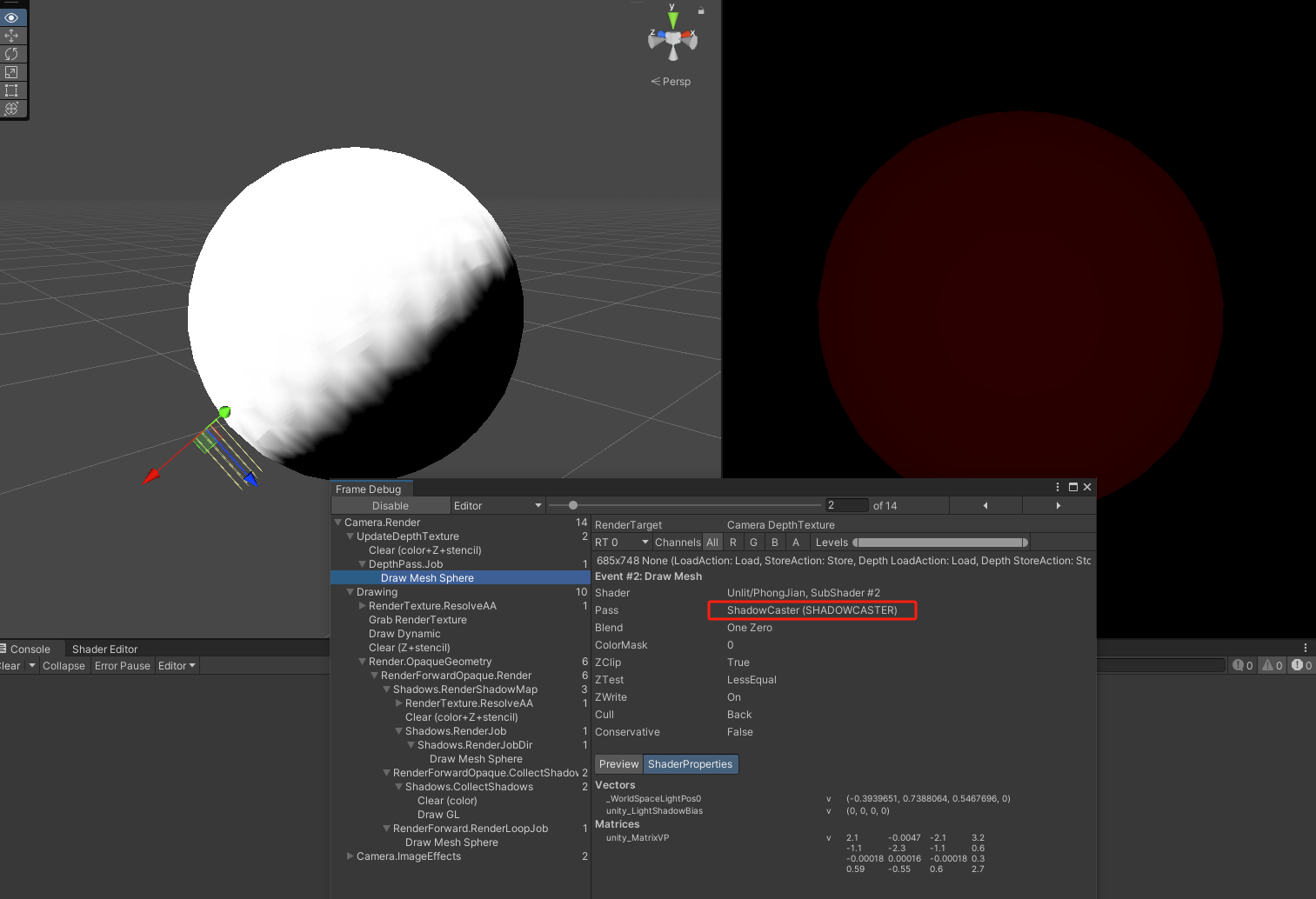
Task: Toggle Persp projection label
Action: (671, 82)
